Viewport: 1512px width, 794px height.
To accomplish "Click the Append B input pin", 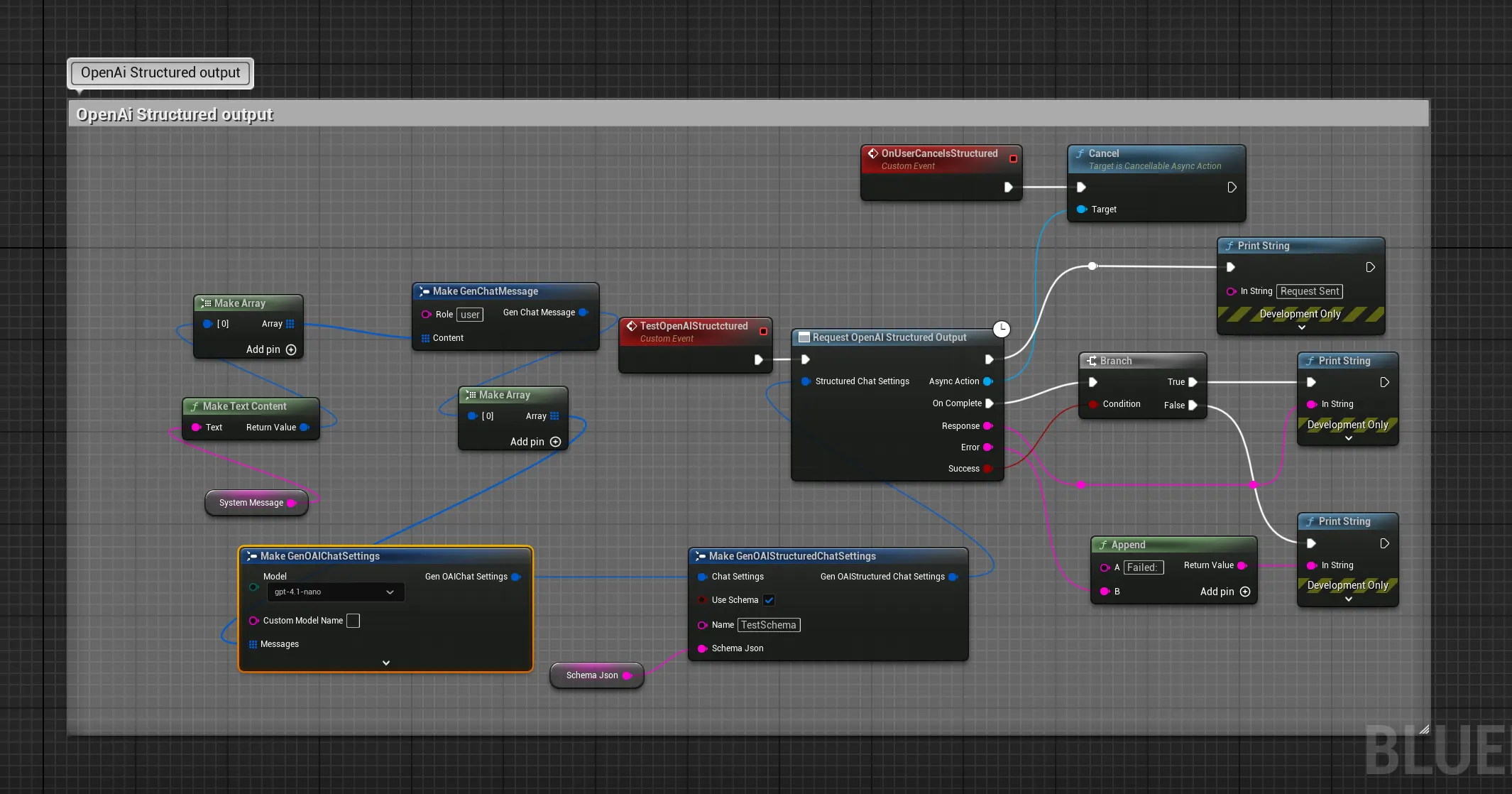I will tap(1105, 592).
